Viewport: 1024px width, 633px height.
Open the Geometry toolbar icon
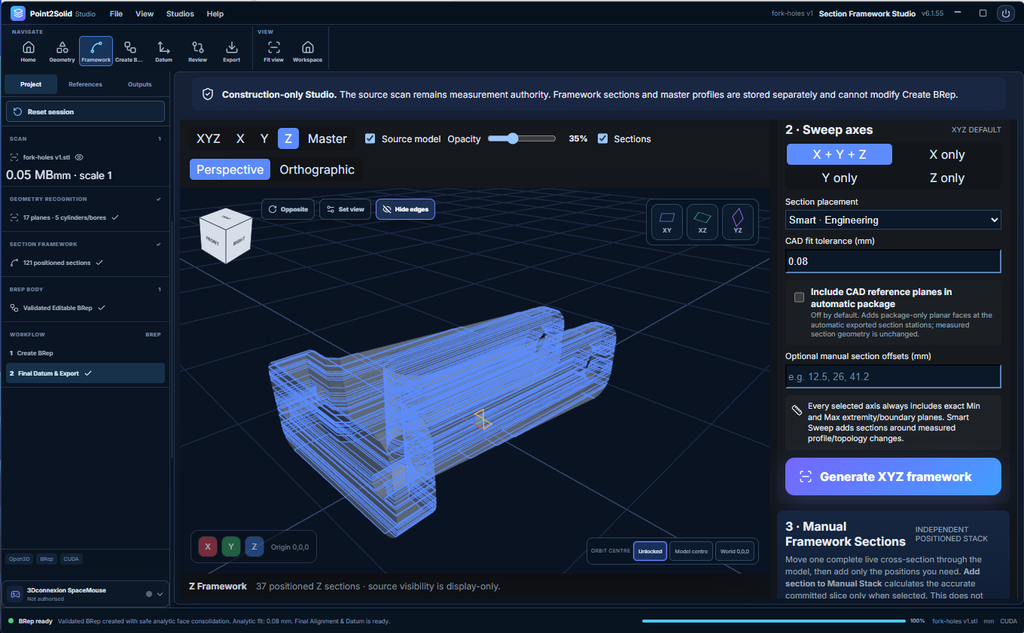tap(62, 51)
